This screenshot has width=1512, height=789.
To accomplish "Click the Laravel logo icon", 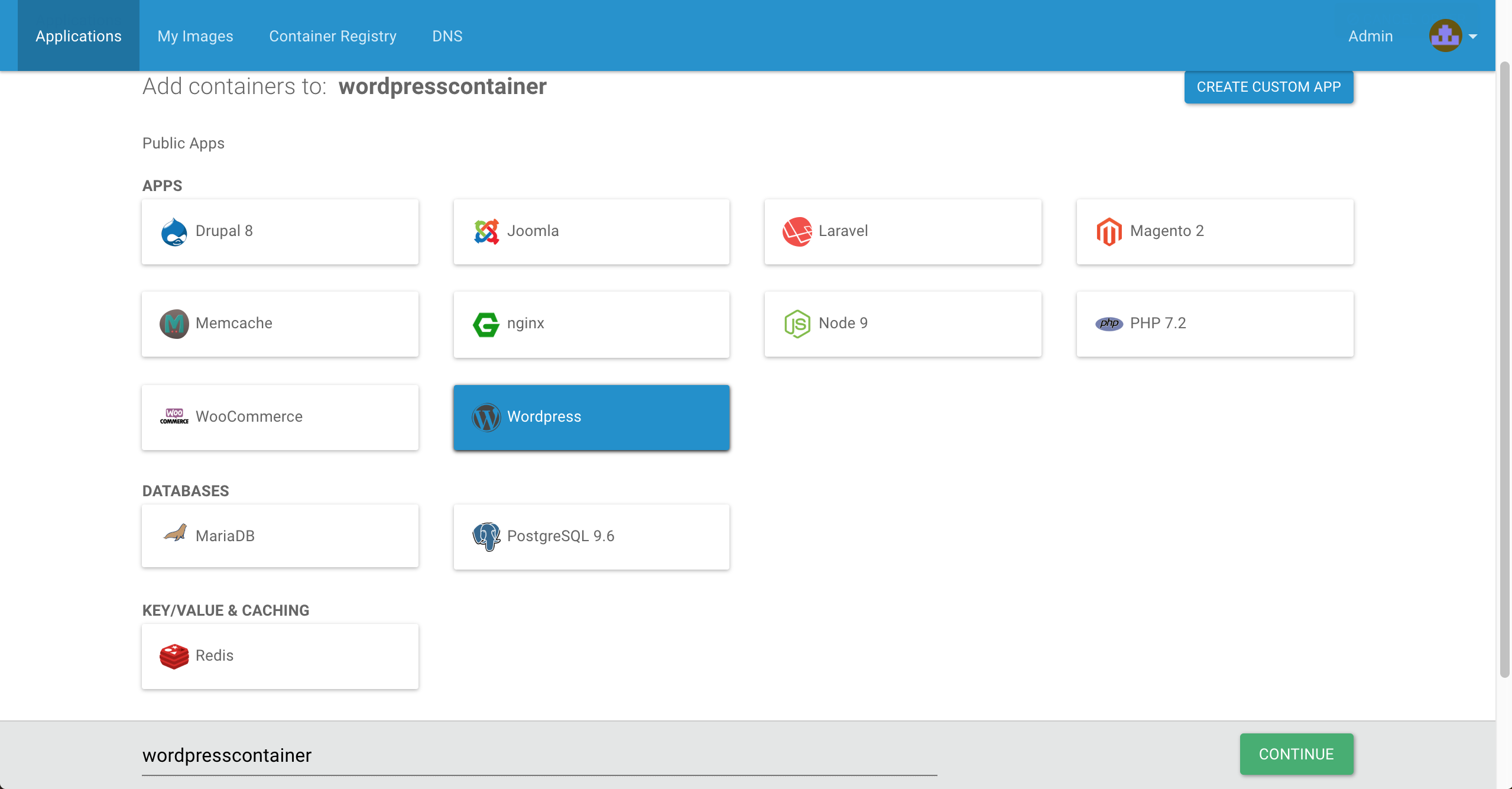I will point(797,232).
